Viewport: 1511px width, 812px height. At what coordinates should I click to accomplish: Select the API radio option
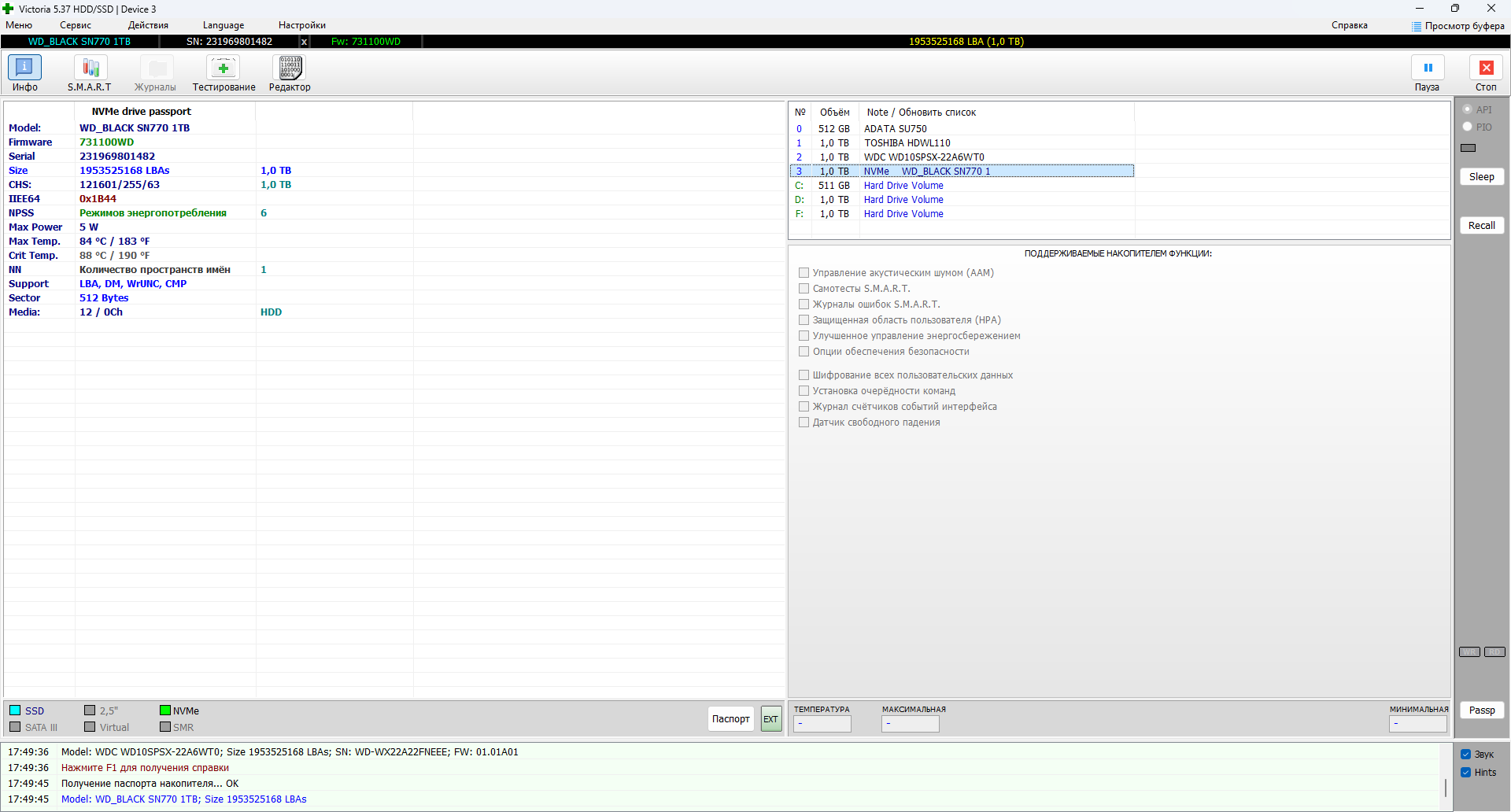[1468, 109]
